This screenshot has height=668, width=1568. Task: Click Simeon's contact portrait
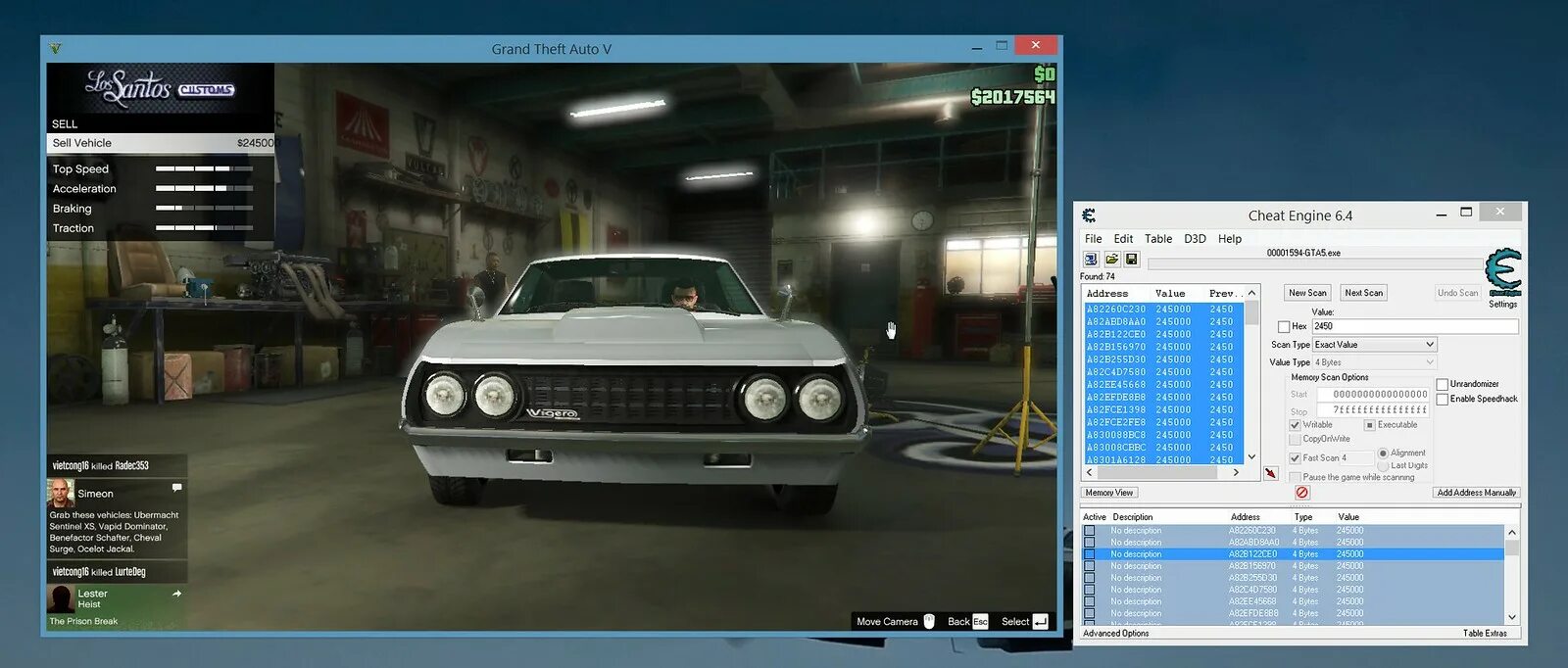tap(61, 493)
